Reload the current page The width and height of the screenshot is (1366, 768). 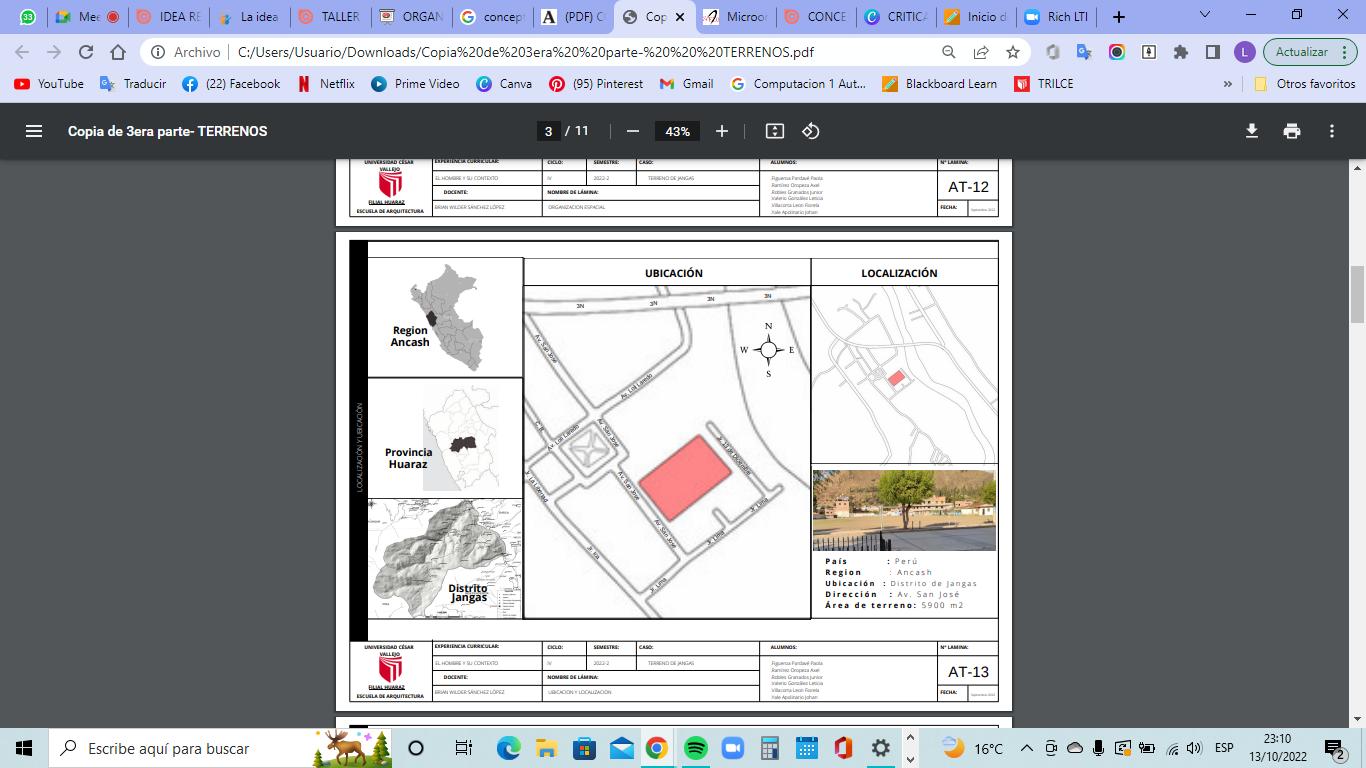pyautogui.click(x=86, y=52)
